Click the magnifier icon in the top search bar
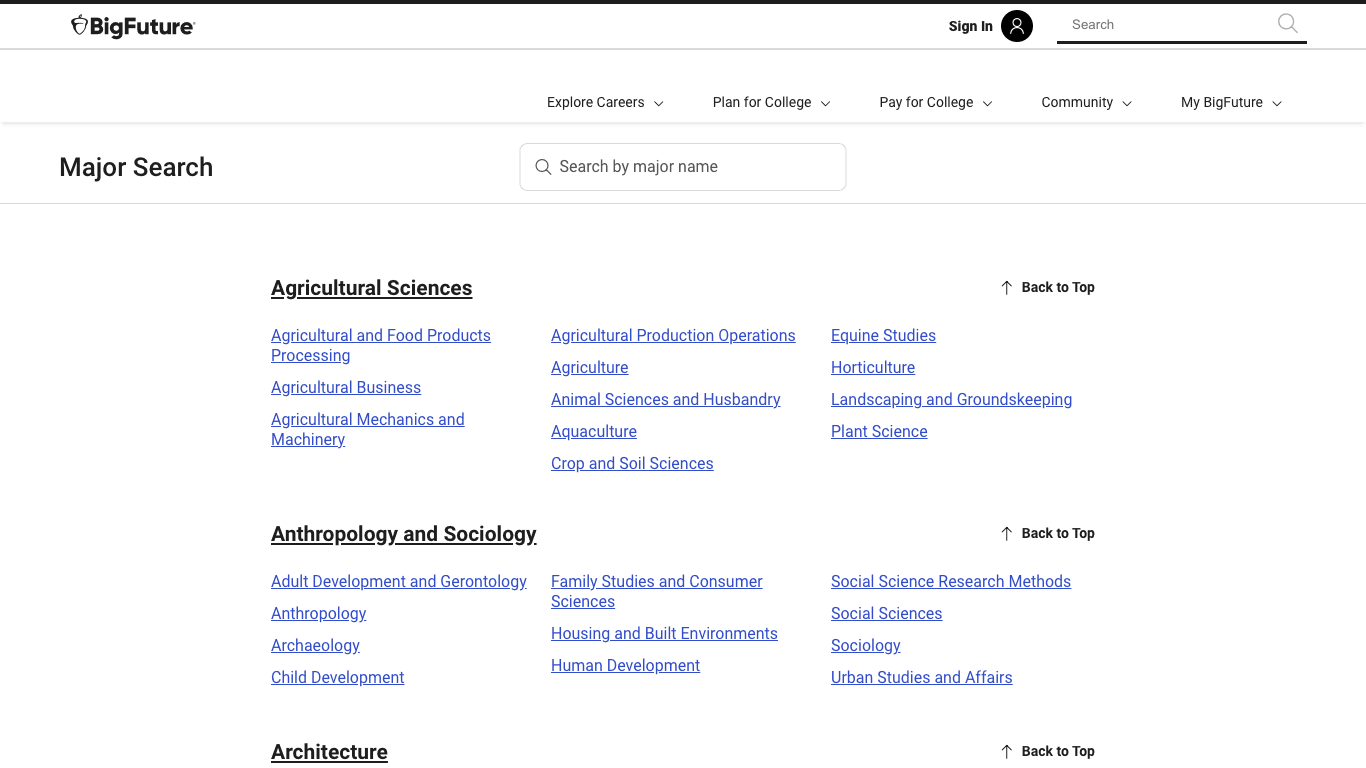 [1286, 23]
